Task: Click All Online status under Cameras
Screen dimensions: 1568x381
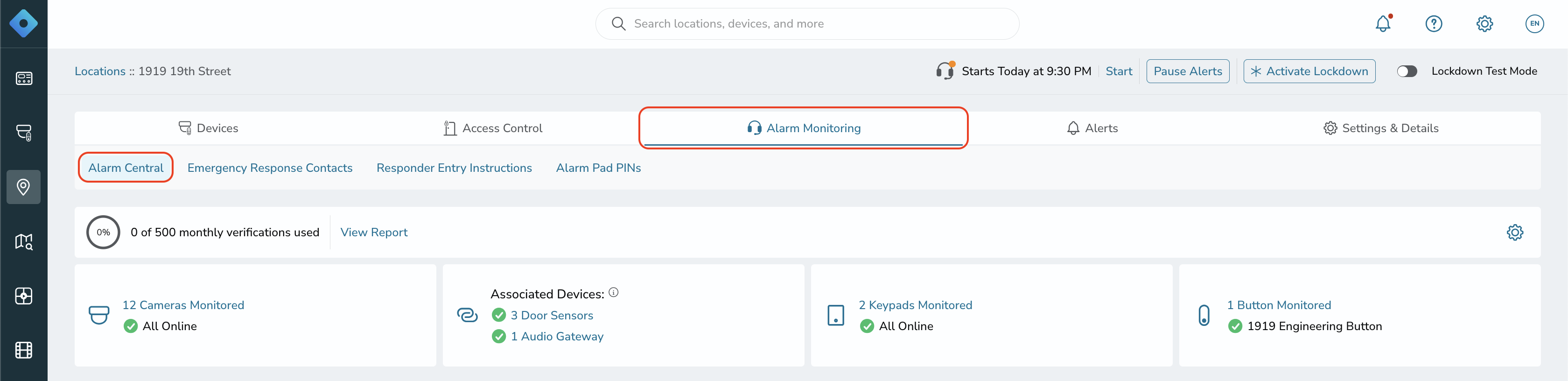Action: pyautogui.click(x=169, y=325)
